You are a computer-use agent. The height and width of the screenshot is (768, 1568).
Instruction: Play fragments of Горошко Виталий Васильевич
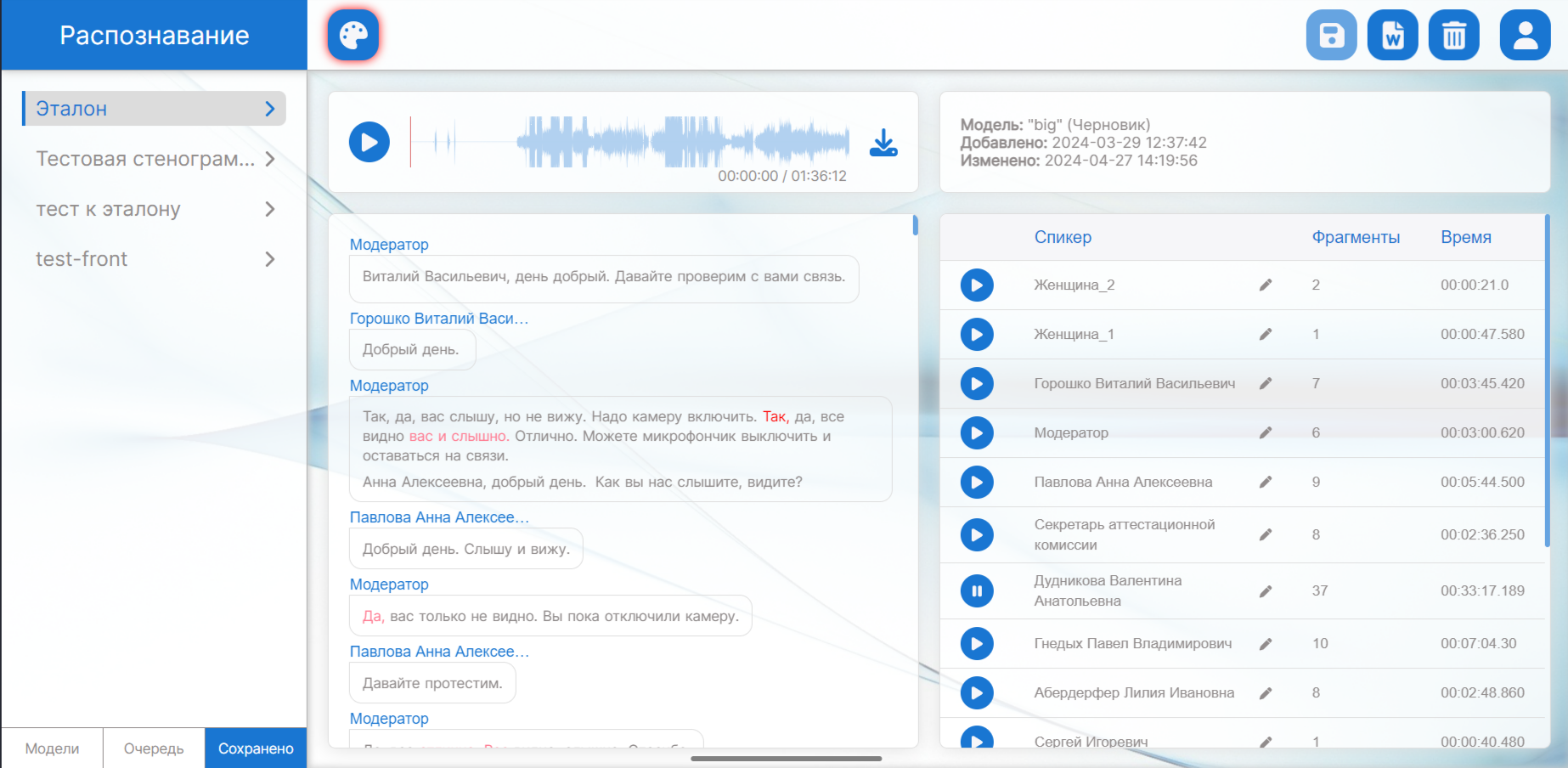pyautogui.click(x=977, y=384)
